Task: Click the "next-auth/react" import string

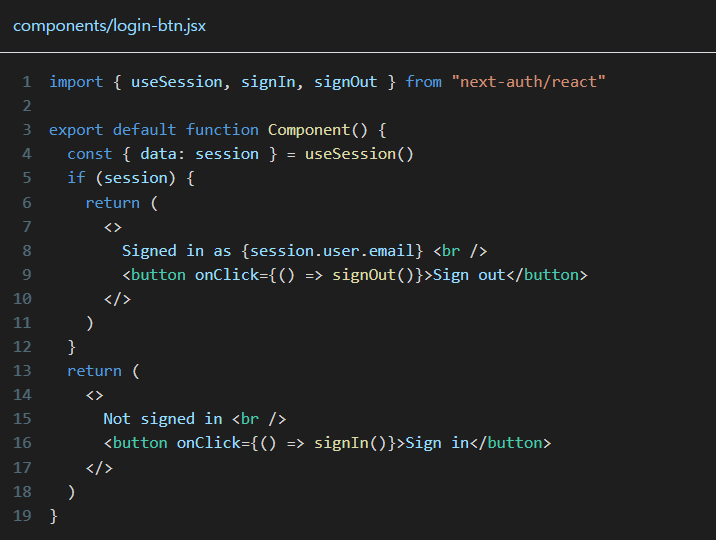Action: 528,82
